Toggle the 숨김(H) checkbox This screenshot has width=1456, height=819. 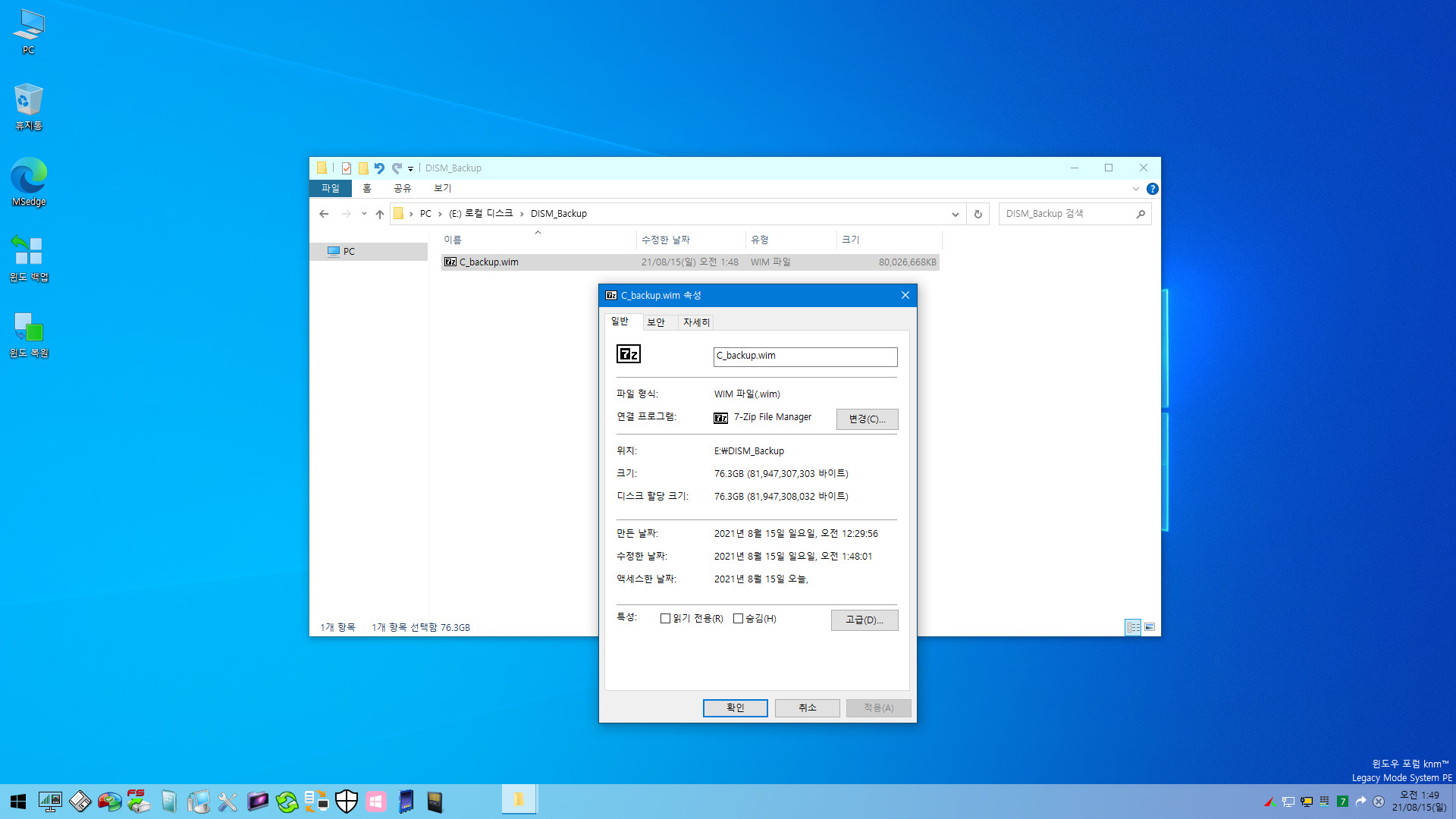pos(738,619)
